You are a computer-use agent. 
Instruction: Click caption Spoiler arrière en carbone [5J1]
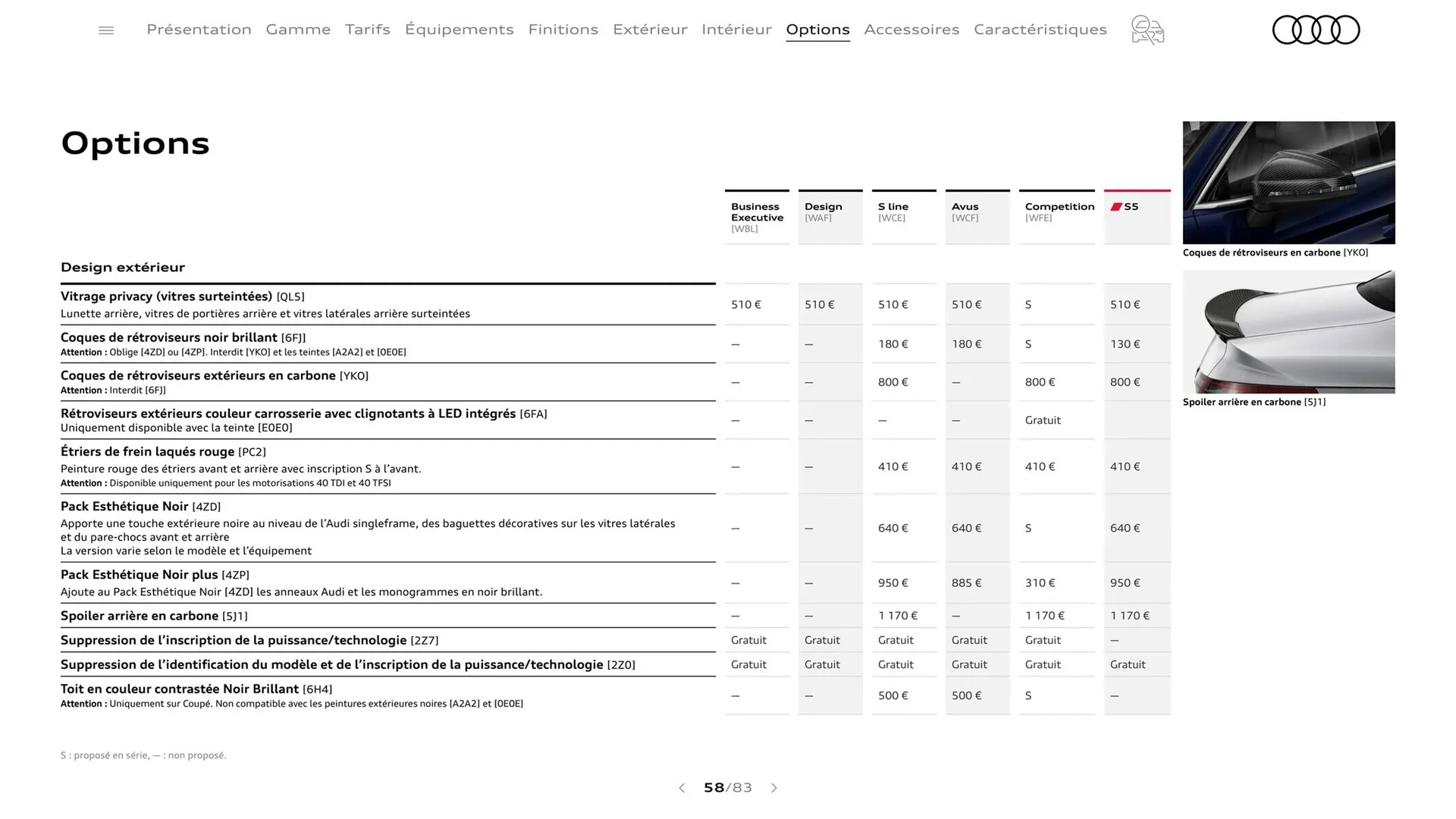click(1254, 402)
